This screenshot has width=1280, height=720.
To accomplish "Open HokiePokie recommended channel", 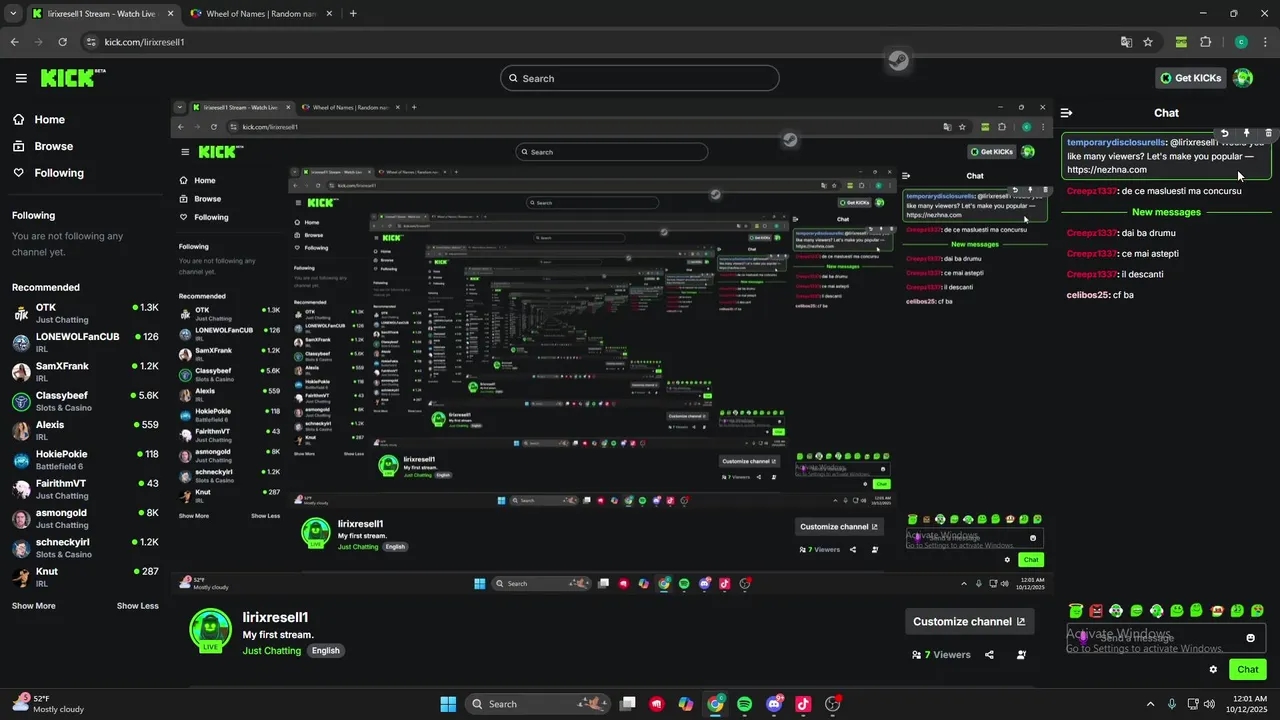I will [x=85, y=459].
